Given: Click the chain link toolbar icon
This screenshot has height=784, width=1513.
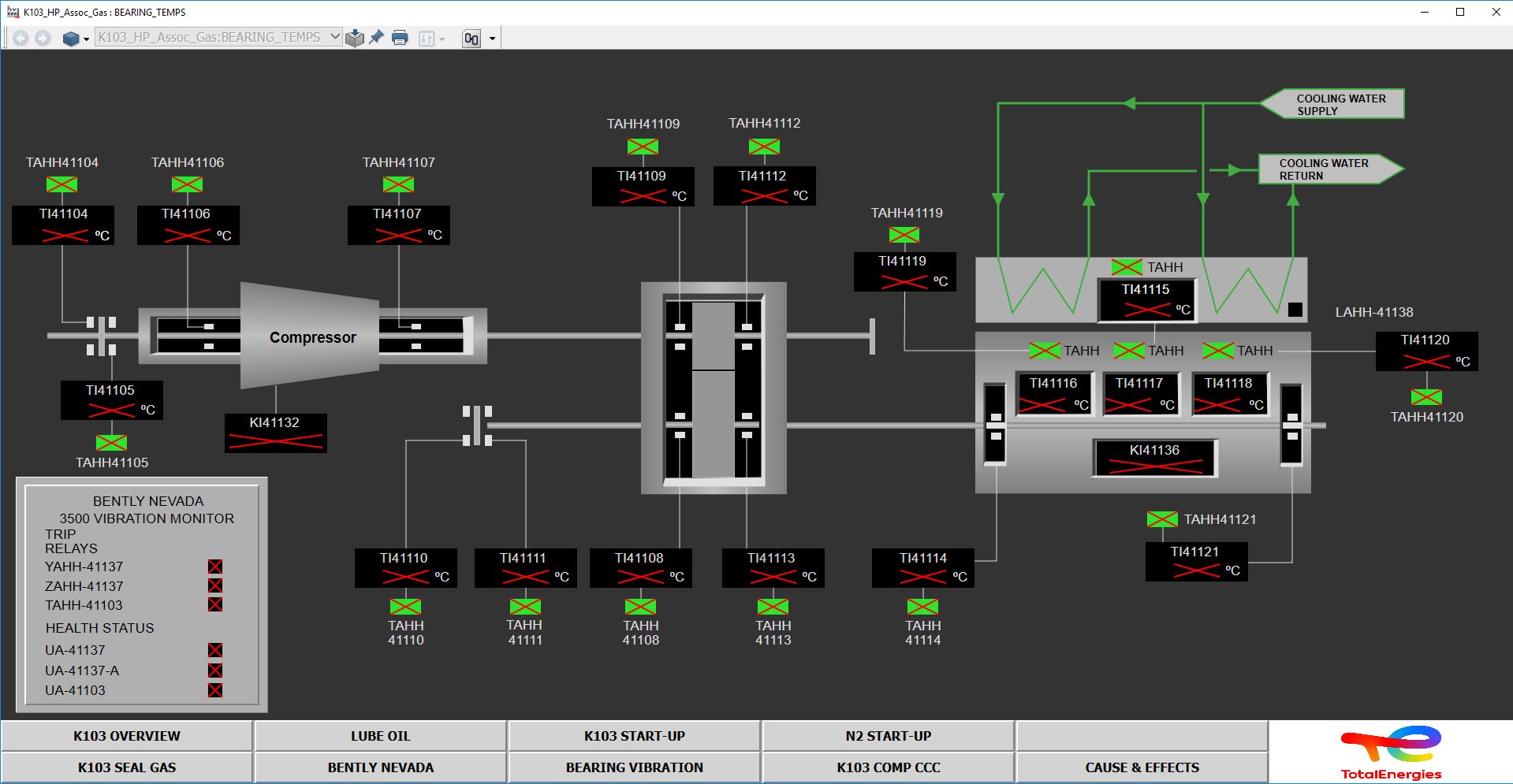Looking at the screenshot, I should pos(471,39).
